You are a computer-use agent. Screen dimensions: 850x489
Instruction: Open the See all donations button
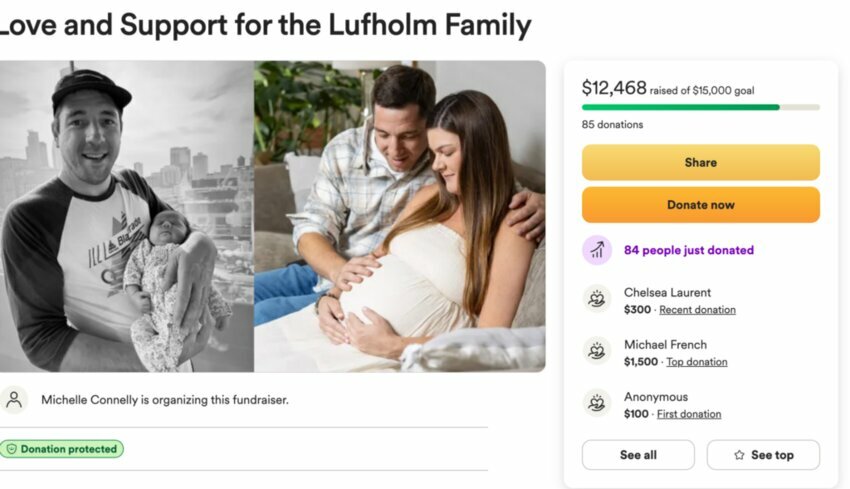638,455
